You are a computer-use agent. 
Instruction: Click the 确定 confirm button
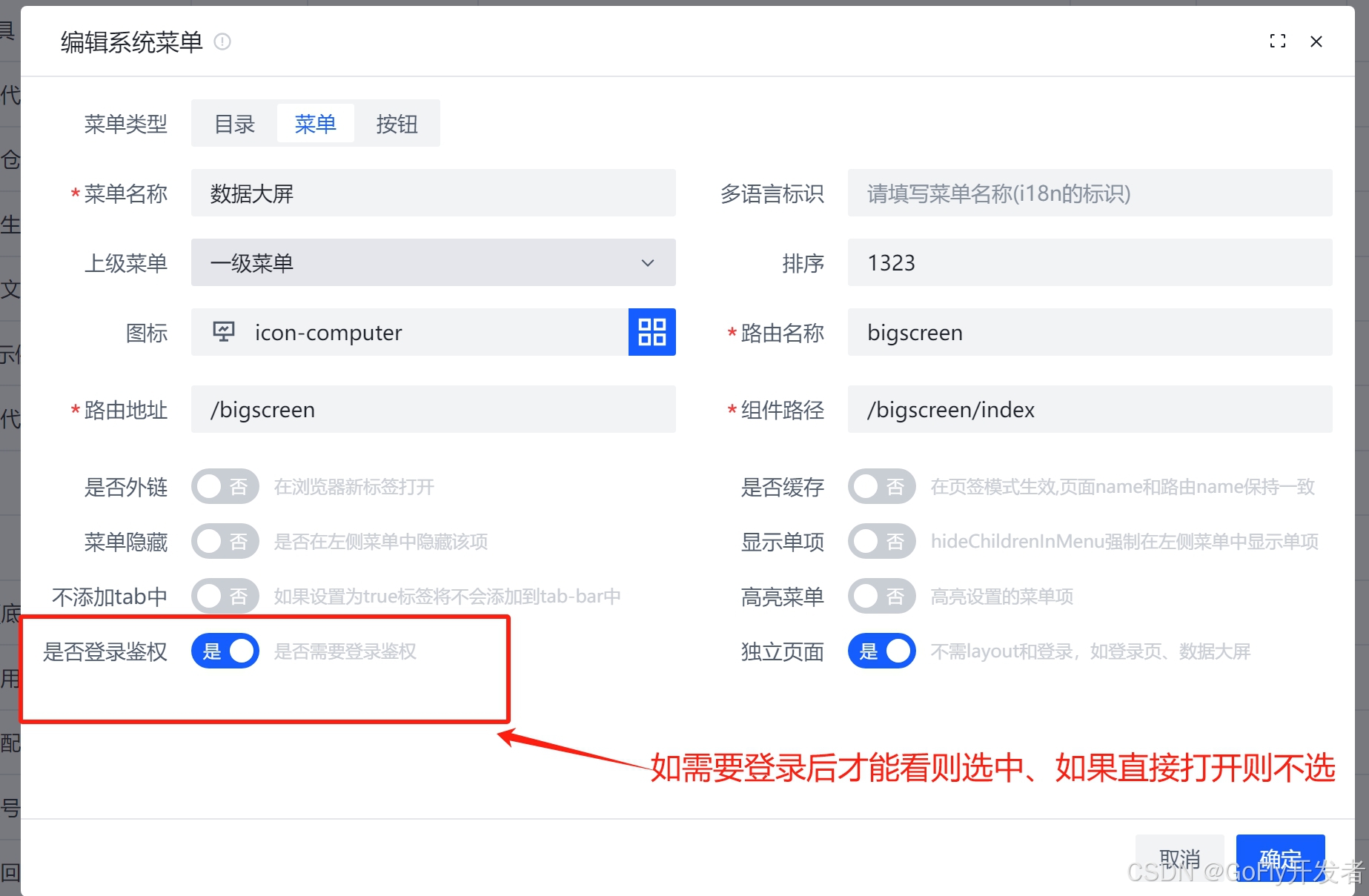pos(1280,858)
